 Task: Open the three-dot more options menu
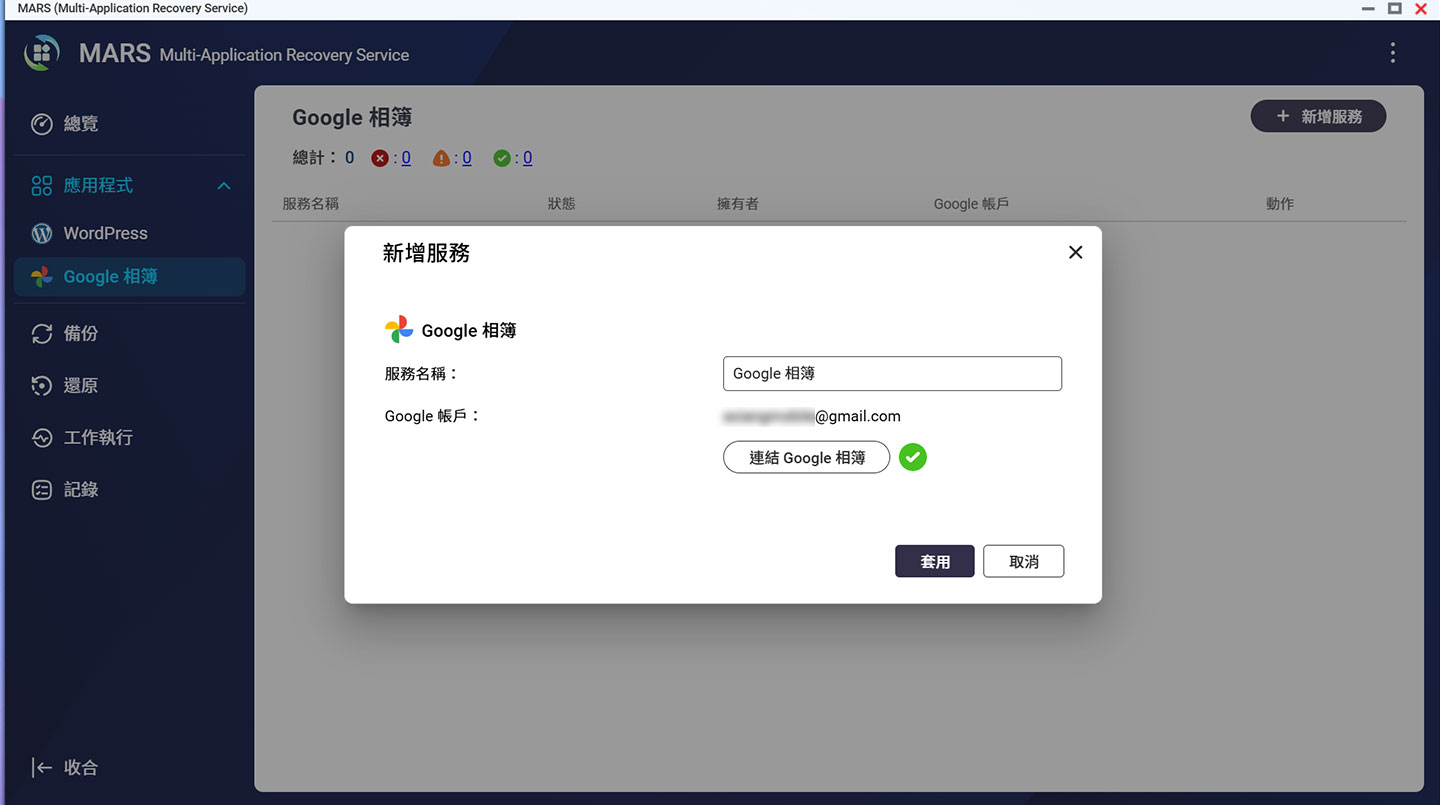click(x=1392, y=53)
